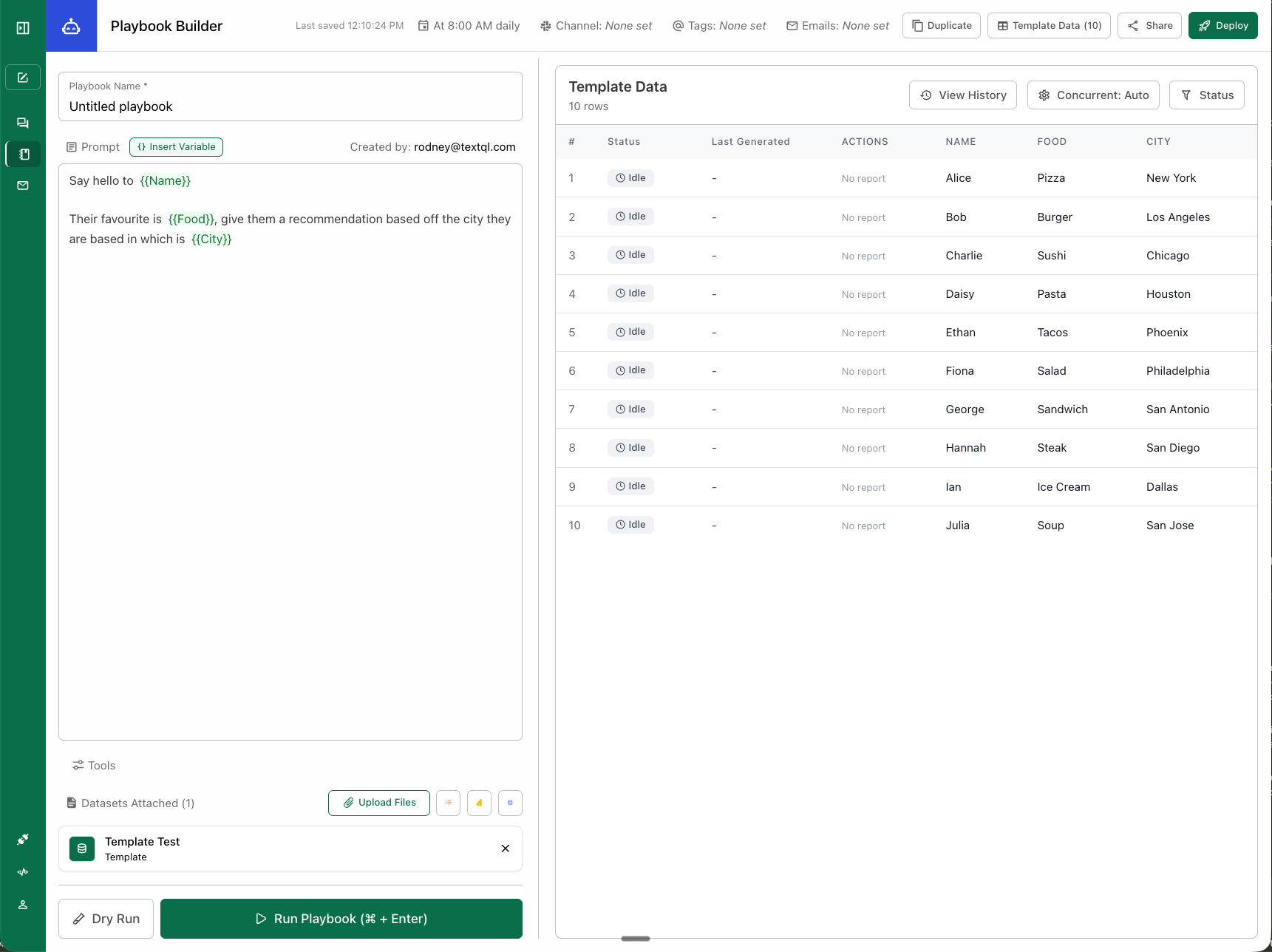
Task: Click the Dry Run button
Action: point(106,919)
